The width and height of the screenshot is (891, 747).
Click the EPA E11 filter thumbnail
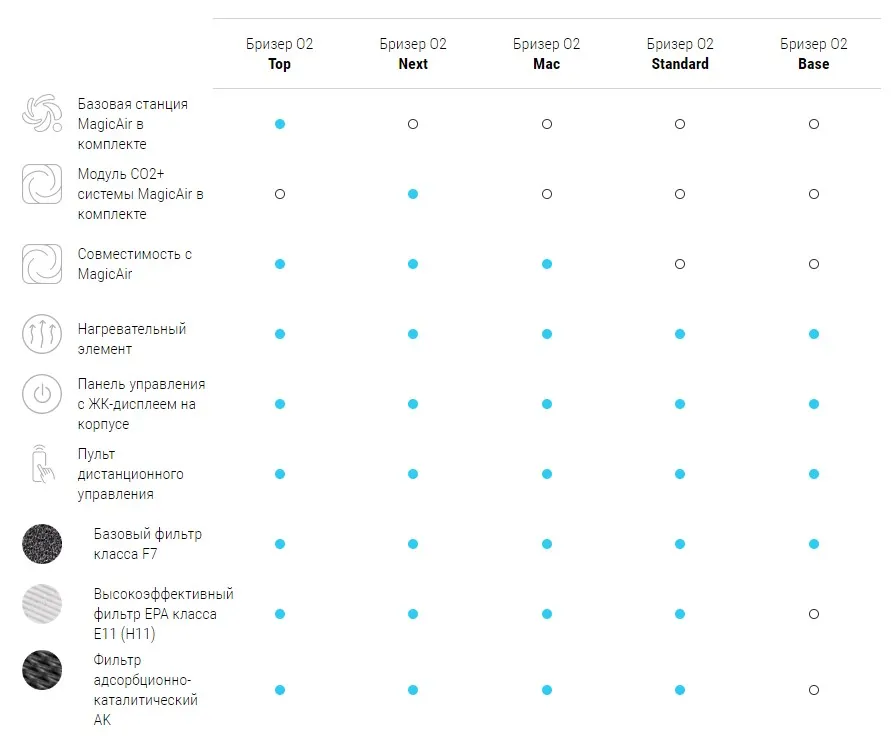(x=42, y=604)
